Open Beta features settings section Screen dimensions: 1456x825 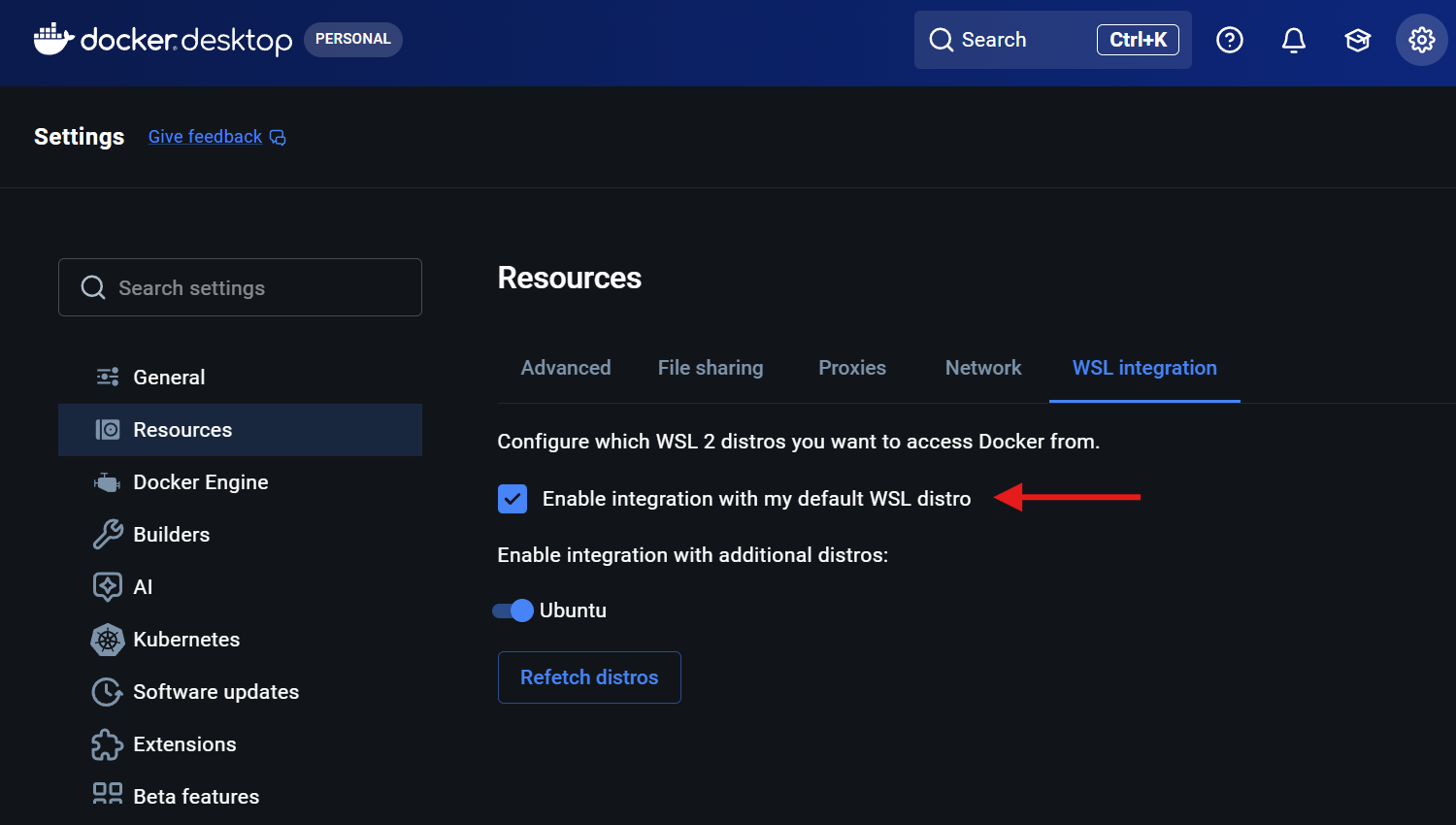point(240,797)
